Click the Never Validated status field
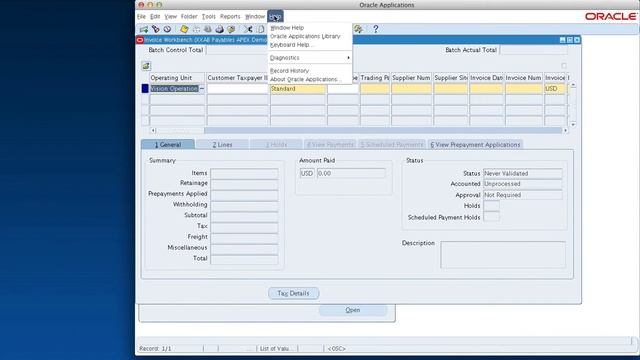This screenshot has height=360, width=640. tap(522, 173)
